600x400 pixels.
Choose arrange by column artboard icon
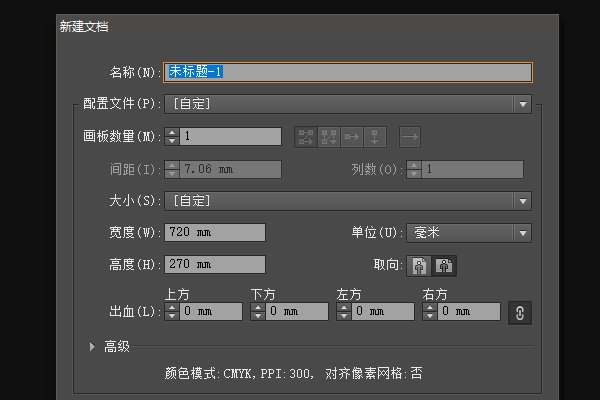click(x=375, y=137)
